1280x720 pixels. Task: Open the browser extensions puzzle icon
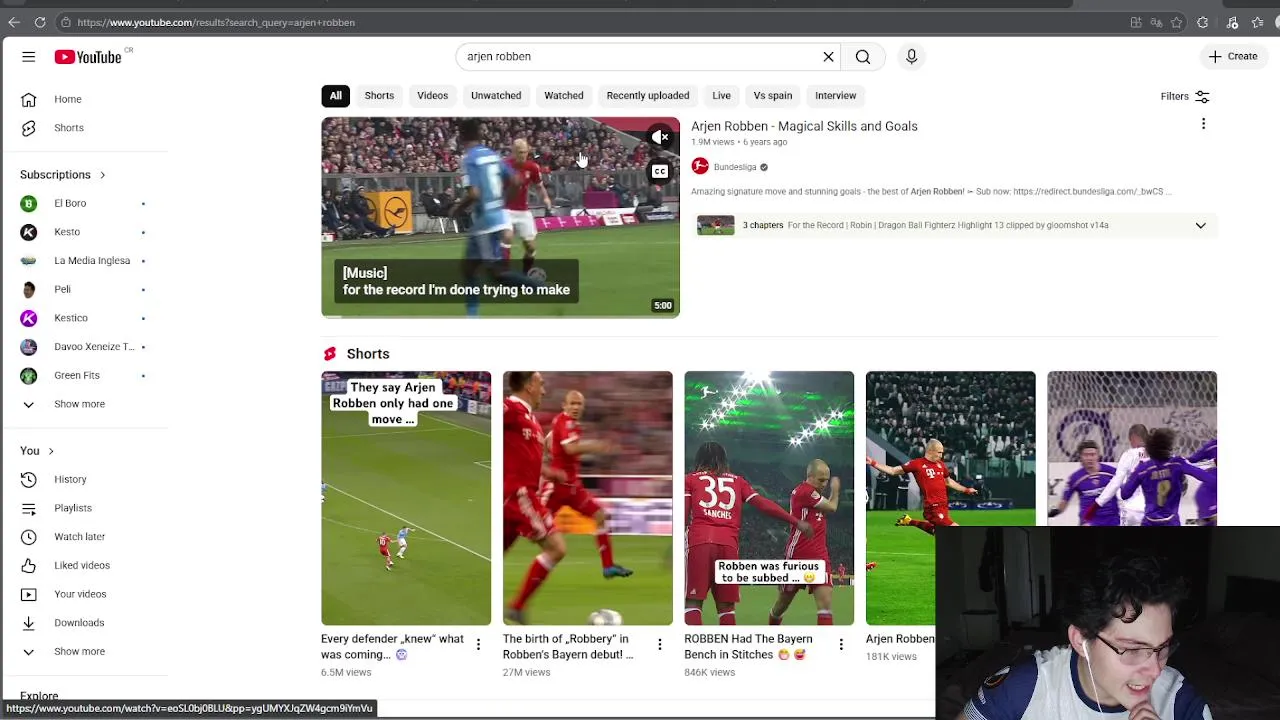coord(1203,22)
